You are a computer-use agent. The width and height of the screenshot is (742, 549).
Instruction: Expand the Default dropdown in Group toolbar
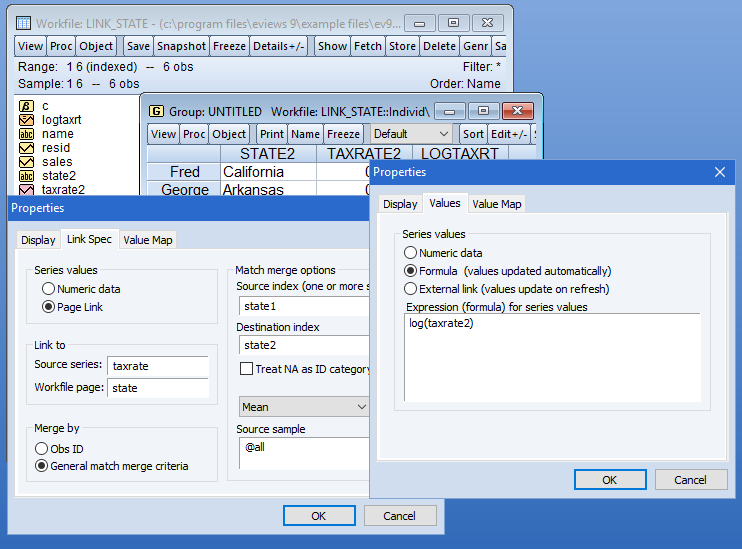tap(410, 134)
